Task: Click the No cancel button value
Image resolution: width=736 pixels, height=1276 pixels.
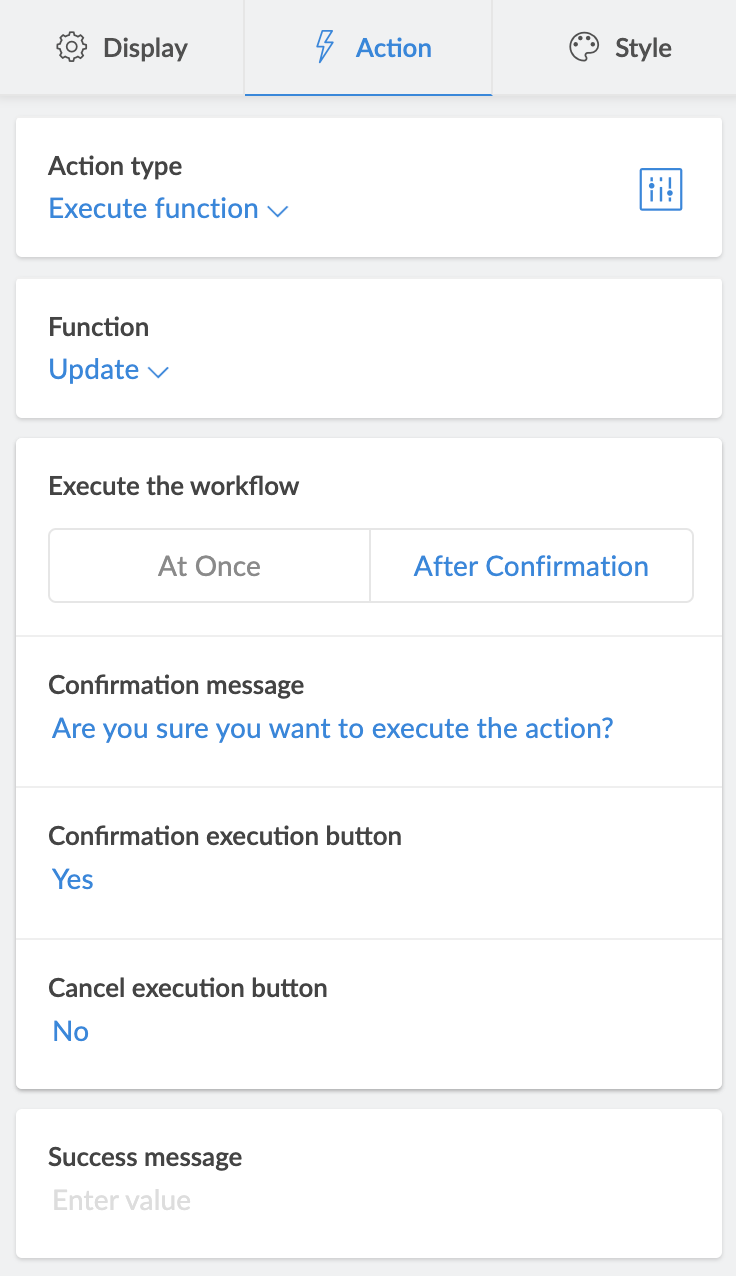Action: 71,1032
